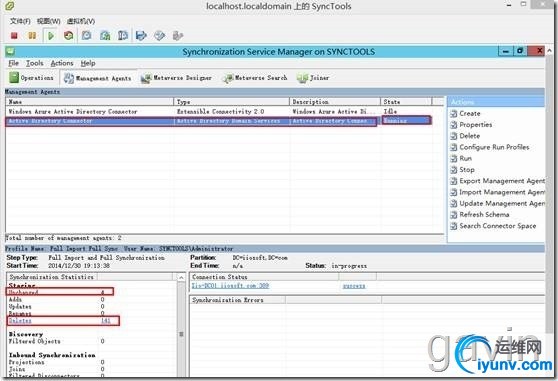
Task: Open the 视图(W) menu
Action: (49, 21)
